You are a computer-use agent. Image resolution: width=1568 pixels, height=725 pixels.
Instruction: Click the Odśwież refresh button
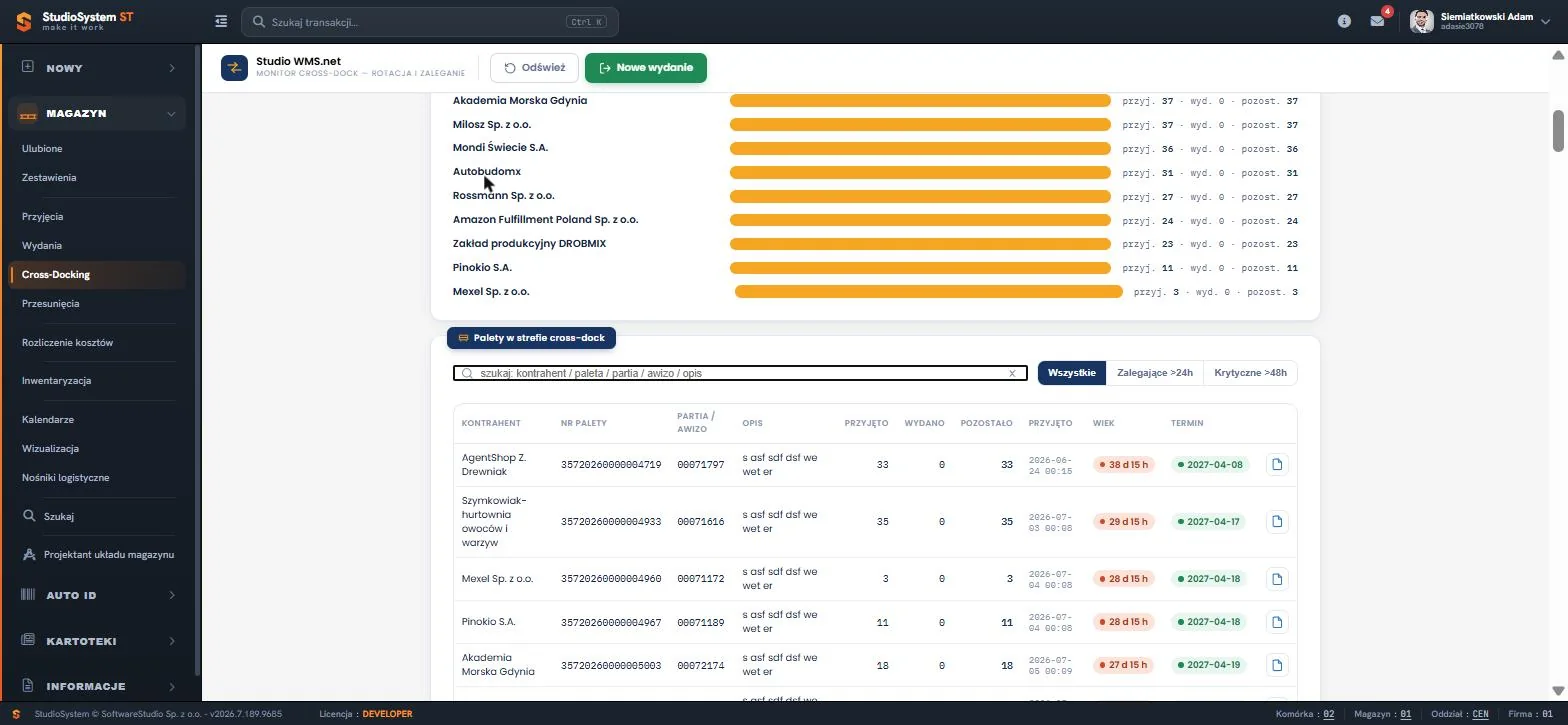click(x=534, y=68)
